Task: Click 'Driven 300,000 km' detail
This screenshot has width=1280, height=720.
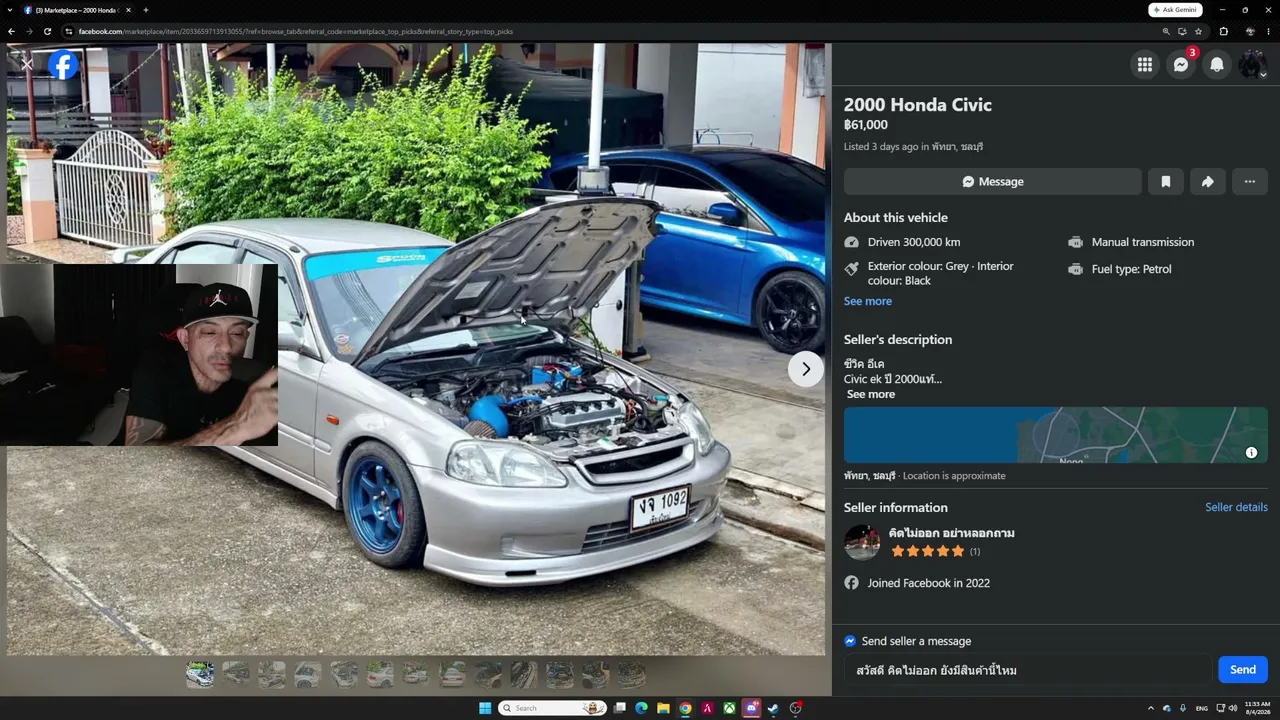Action: (914, 242)
